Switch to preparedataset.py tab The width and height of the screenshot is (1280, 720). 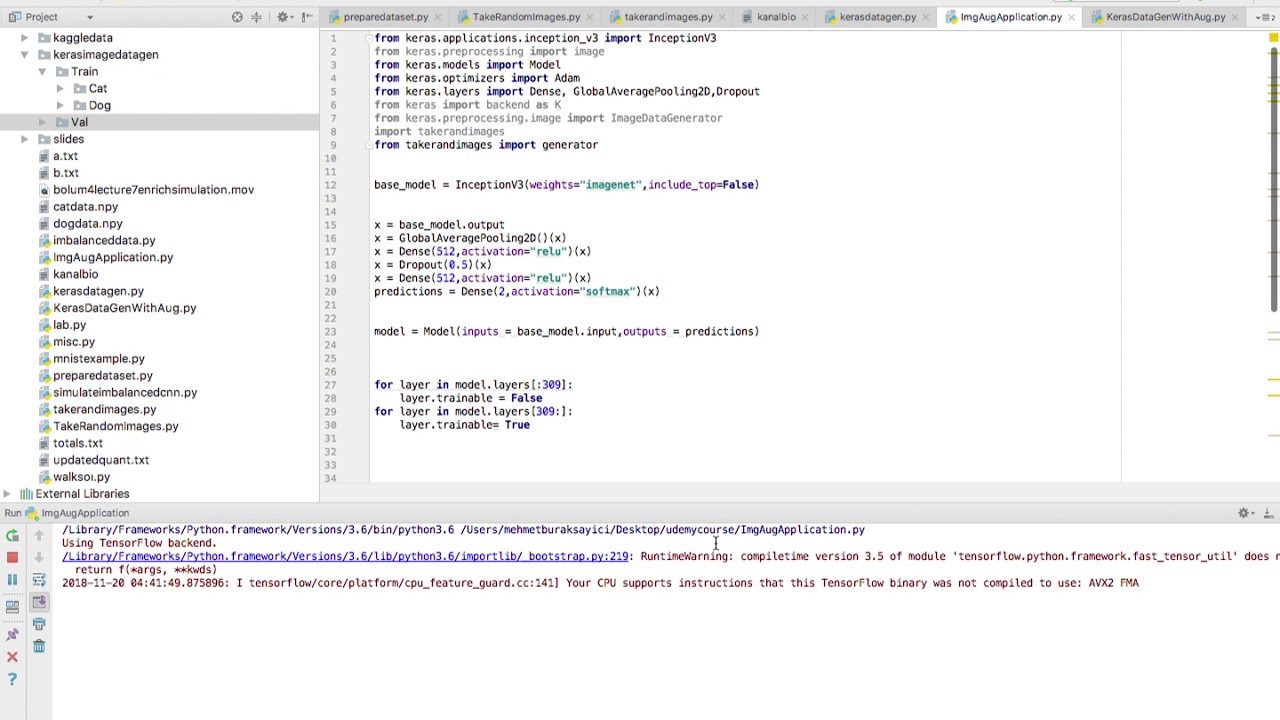coord(385,17)
